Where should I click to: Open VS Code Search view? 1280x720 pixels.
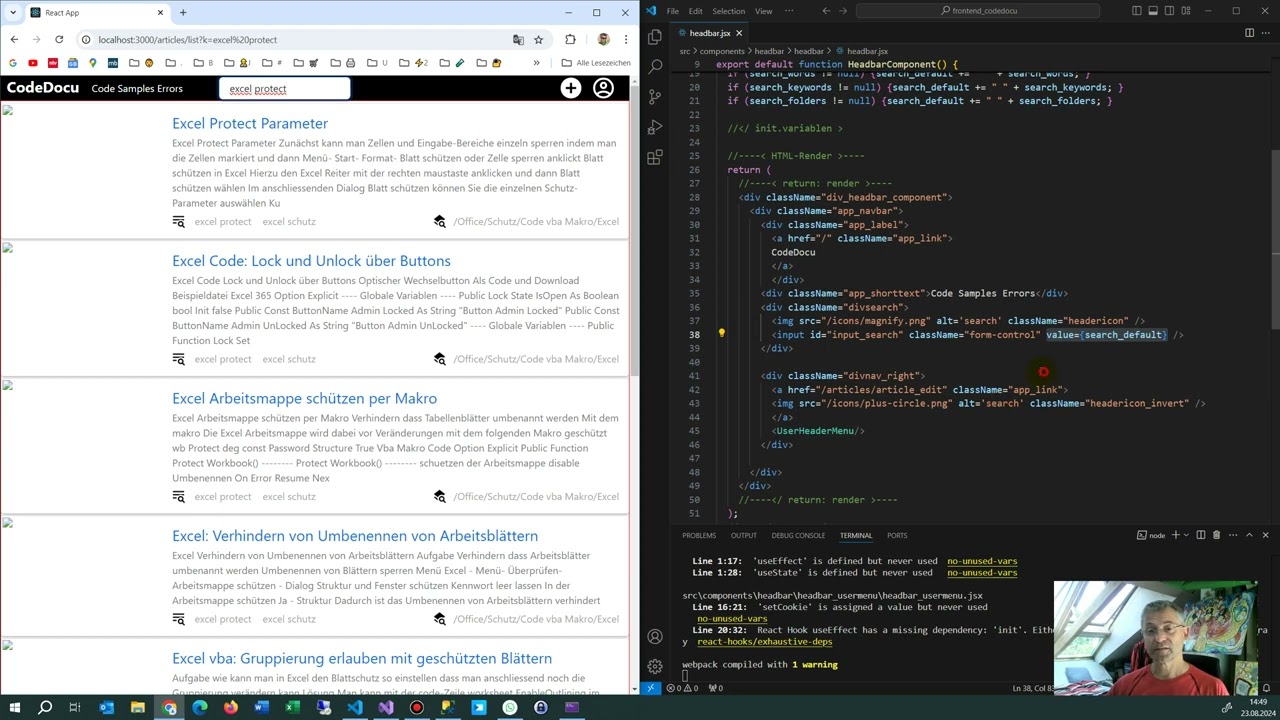point(655,66)
